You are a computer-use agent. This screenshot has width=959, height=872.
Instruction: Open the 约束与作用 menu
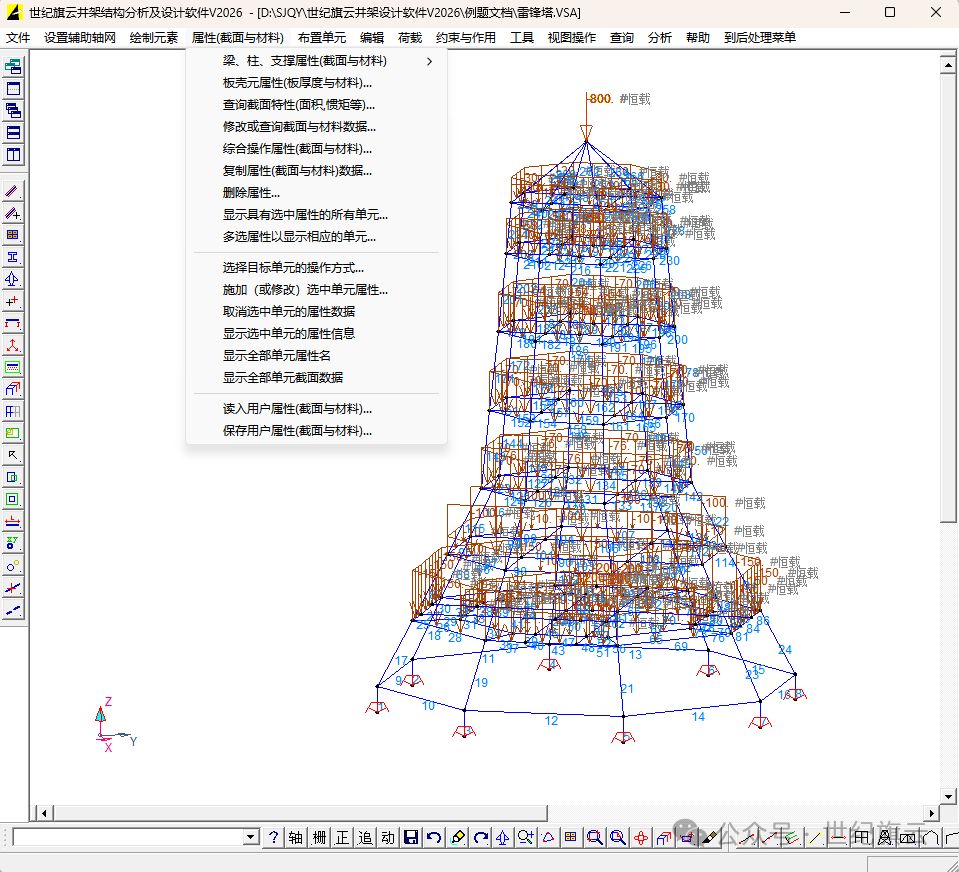[466, 37]
